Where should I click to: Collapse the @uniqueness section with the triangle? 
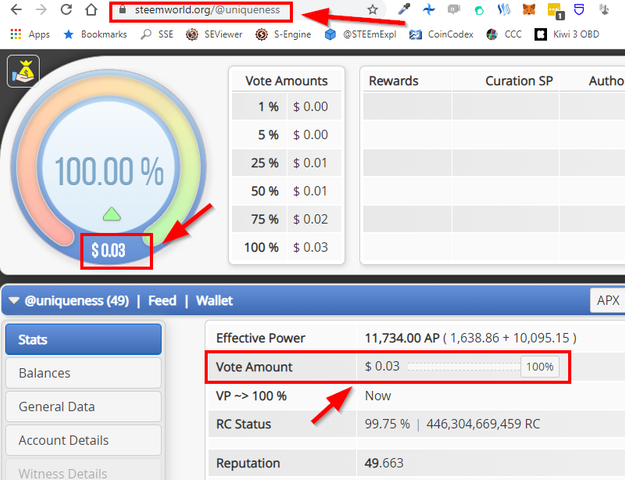click(x=14, y=301)
